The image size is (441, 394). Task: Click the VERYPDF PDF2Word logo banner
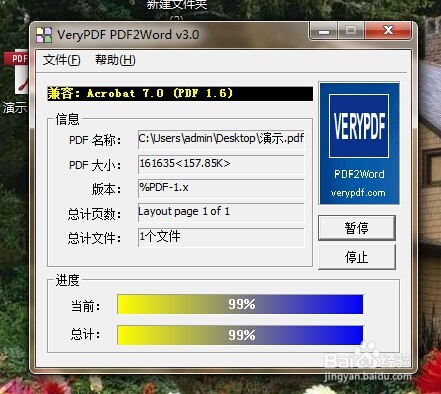(359, 143)
